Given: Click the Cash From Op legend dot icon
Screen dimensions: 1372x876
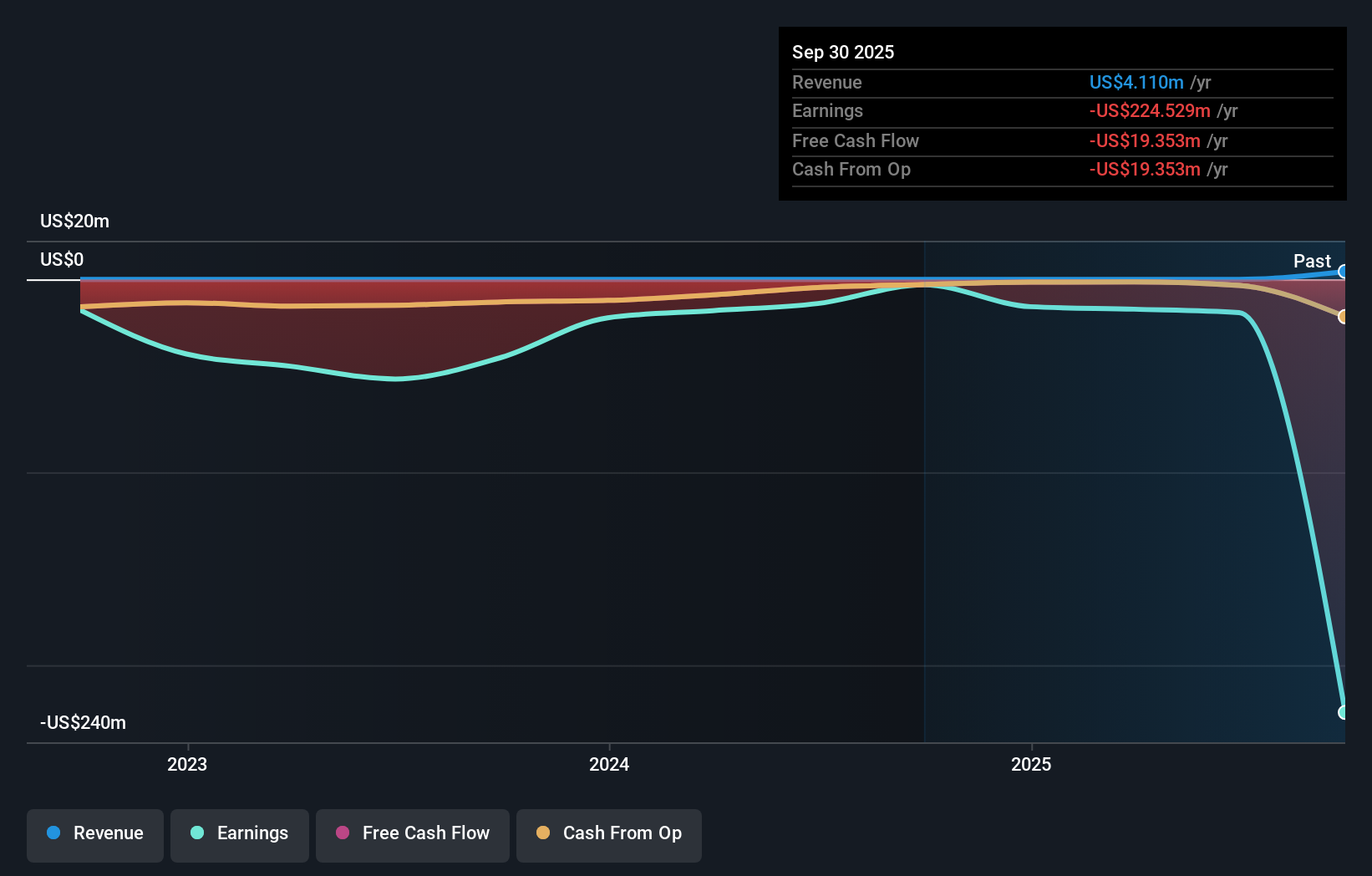Looking at the screenshot, I should pyautogui.click(x=542, y=833).
